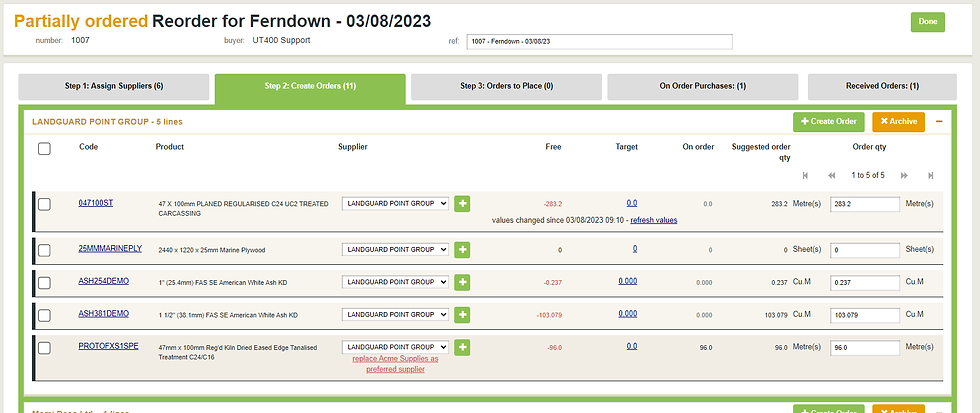
Task: Click the green Done button
Action: tap(928, 22)
